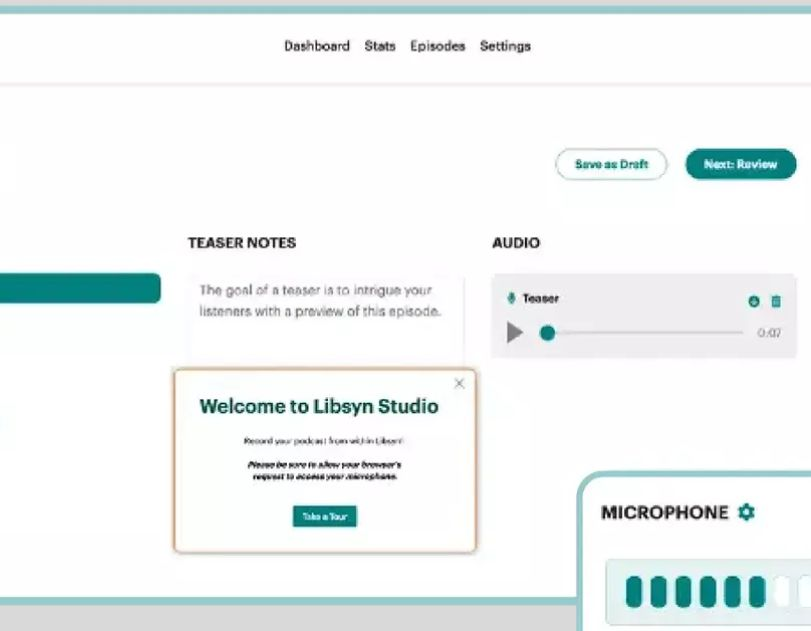Viewport: 811px width, 631px height.
Task: Click the MICROPHONE panel label
Action: point(665,513)
